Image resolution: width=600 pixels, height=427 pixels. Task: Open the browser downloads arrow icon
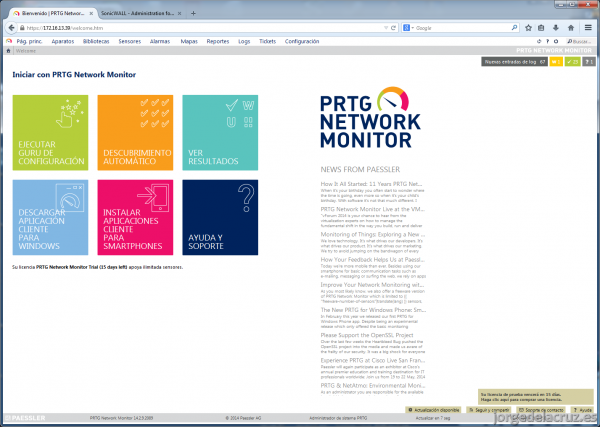(556, 28)
